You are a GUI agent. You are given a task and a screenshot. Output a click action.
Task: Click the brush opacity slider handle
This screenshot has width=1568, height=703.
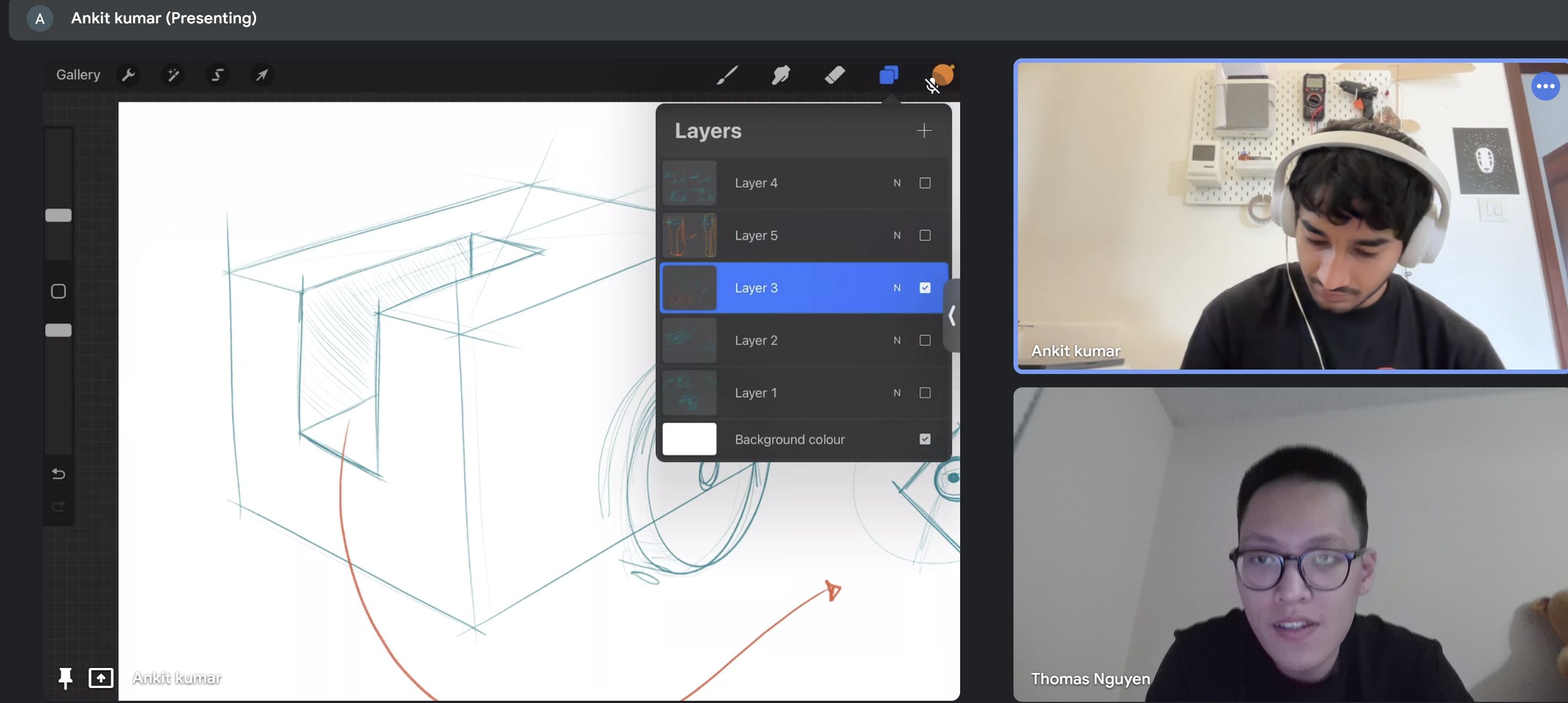click(58, 330)
